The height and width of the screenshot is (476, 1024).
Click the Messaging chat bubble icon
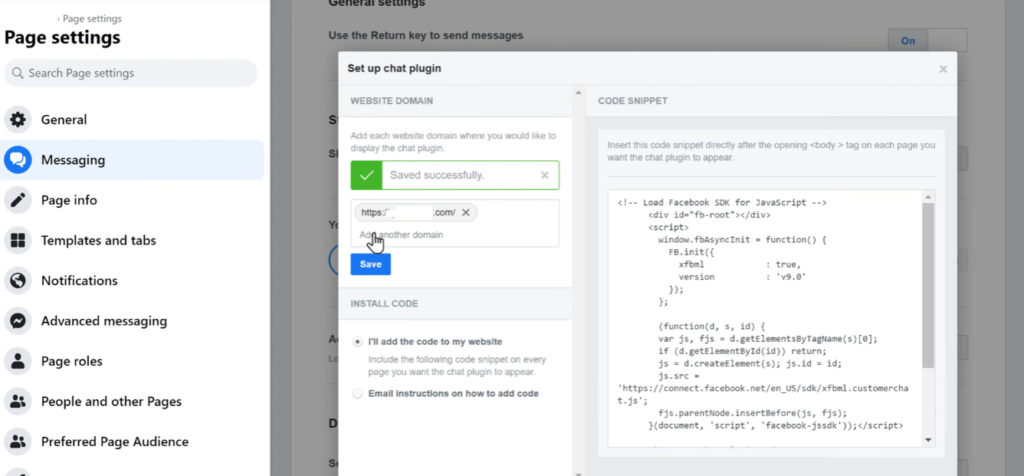coord(18,160)
